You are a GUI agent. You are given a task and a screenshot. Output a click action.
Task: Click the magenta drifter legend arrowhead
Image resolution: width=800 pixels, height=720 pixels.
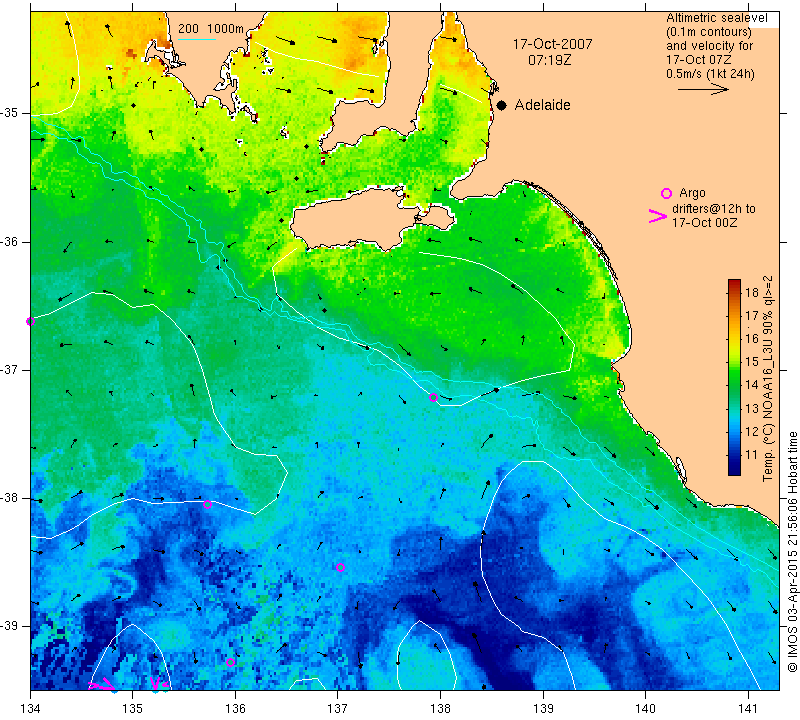(658, 216)
